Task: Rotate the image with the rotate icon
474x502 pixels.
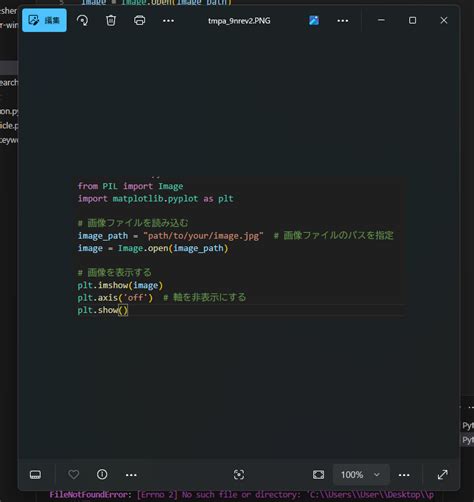Action: pyautogui.click(x=82, y=21)
